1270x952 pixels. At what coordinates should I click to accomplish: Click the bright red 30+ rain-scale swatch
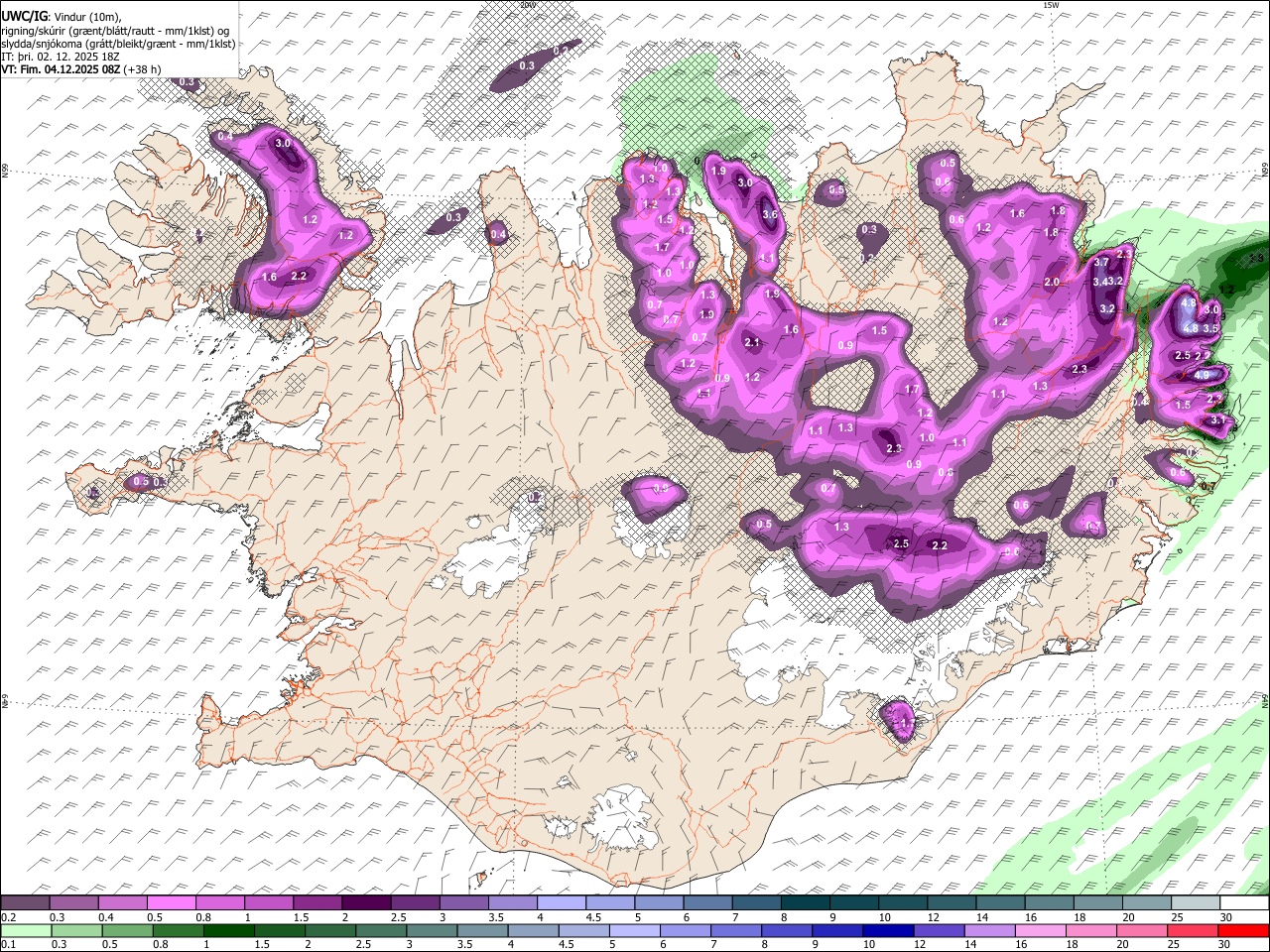1244,930
